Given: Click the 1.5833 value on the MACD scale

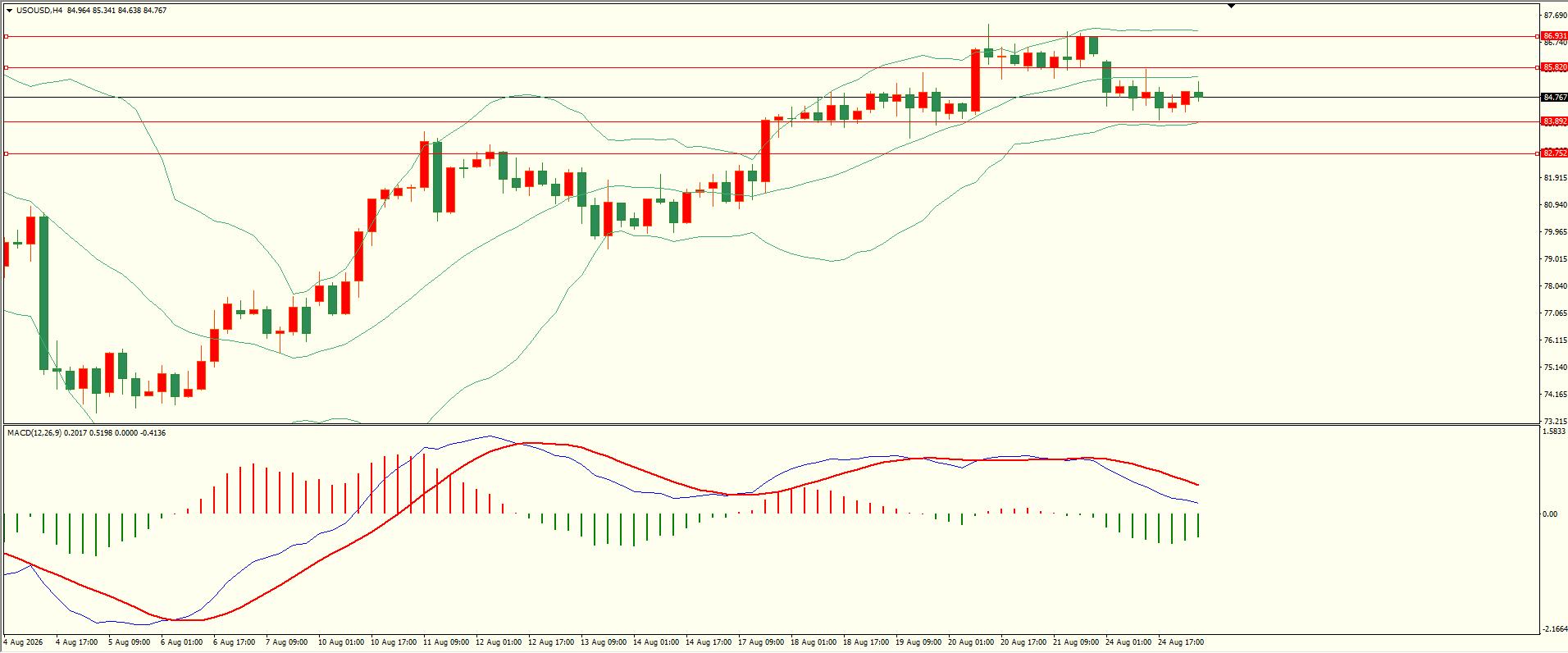Looking at the screenshot, I should pos(1554,432).
